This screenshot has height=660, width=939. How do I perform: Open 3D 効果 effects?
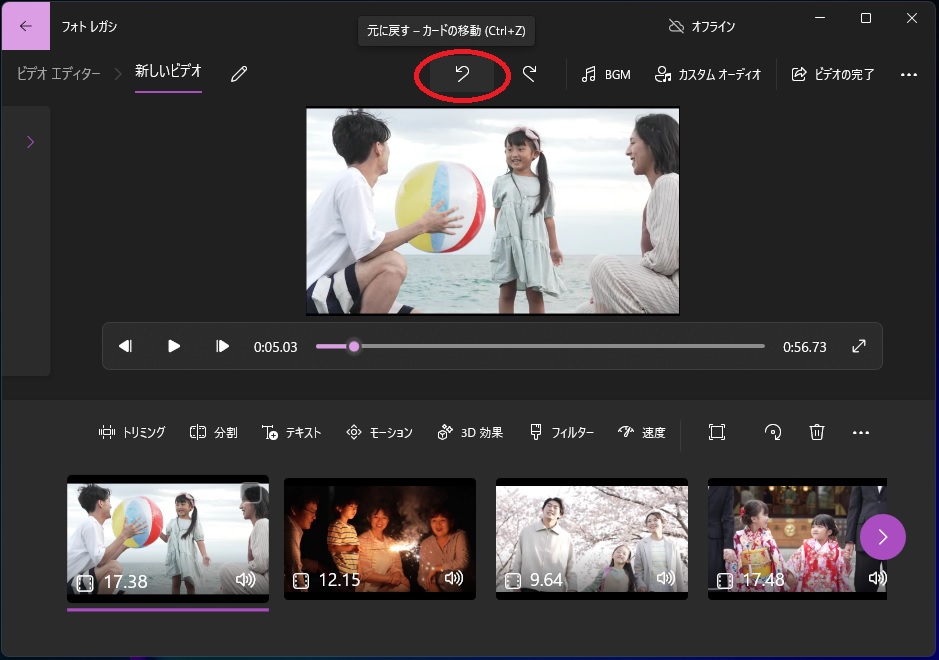(x=470, y=432)
